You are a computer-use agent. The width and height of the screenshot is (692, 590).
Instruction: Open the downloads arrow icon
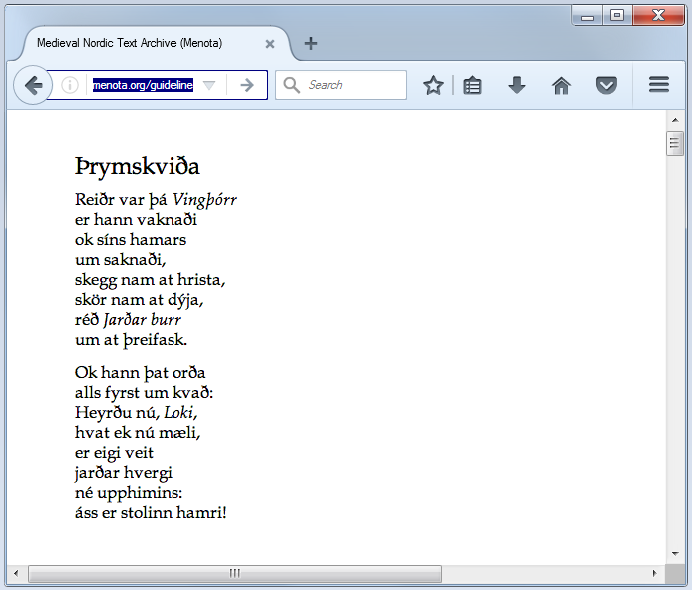pyautogui.click(x=517, y=86)
